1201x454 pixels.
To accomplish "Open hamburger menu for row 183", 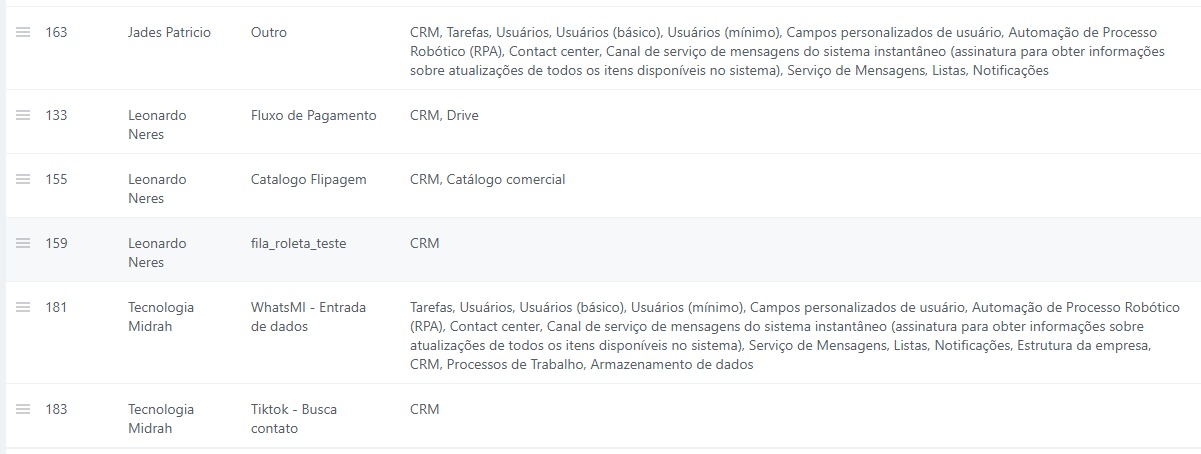I will [23, 409].
